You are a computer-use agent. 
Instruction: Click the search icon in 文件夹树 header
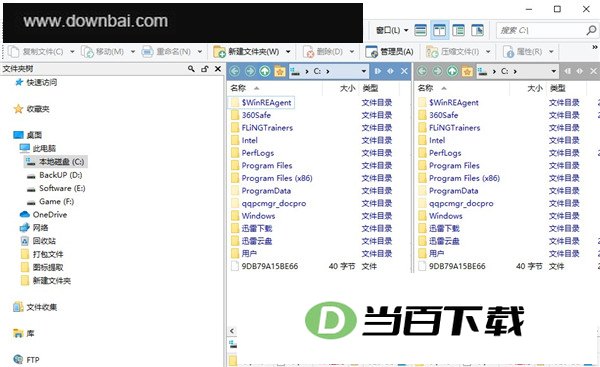pos(191,69)
